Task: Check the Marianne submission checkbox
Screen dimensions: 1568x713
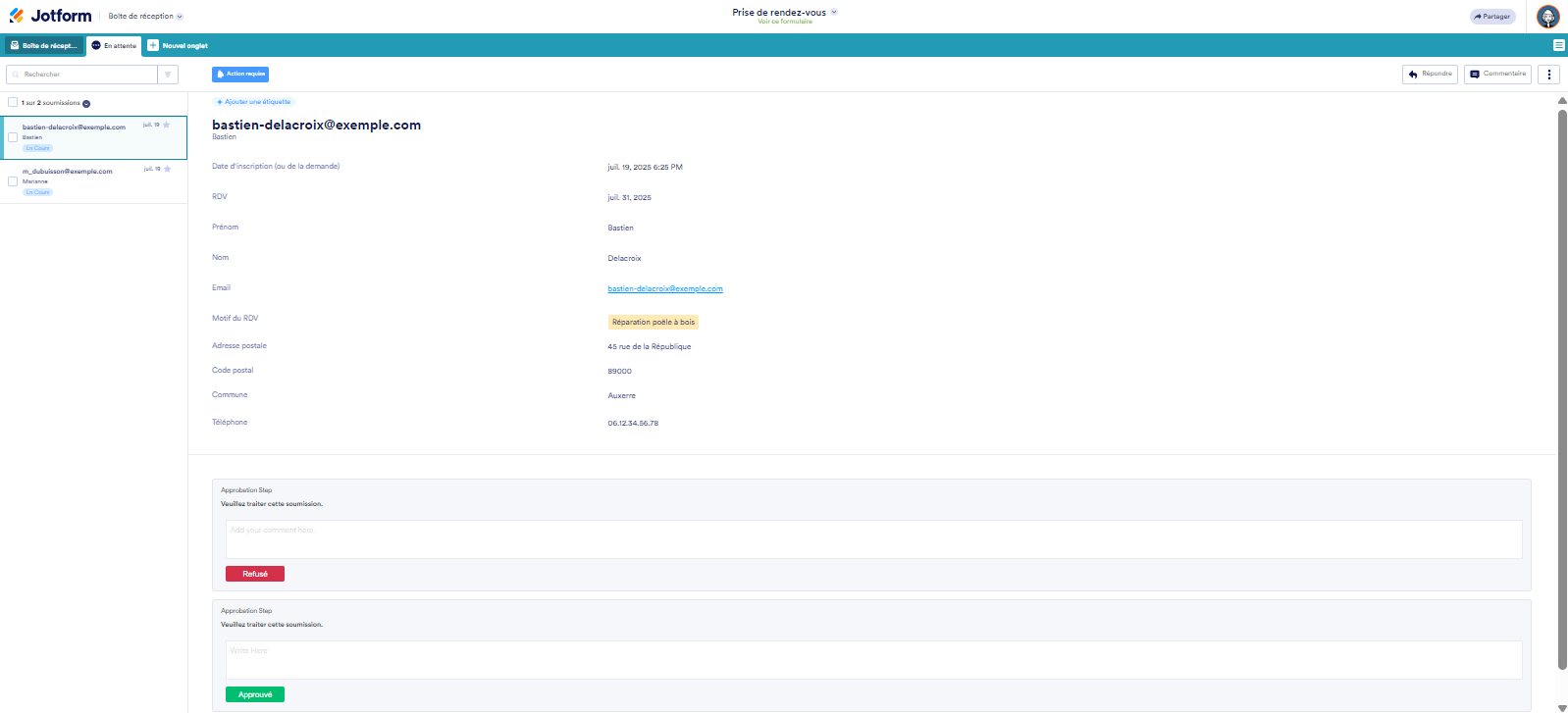Action: pyautogui.click(x=13, y=181)
